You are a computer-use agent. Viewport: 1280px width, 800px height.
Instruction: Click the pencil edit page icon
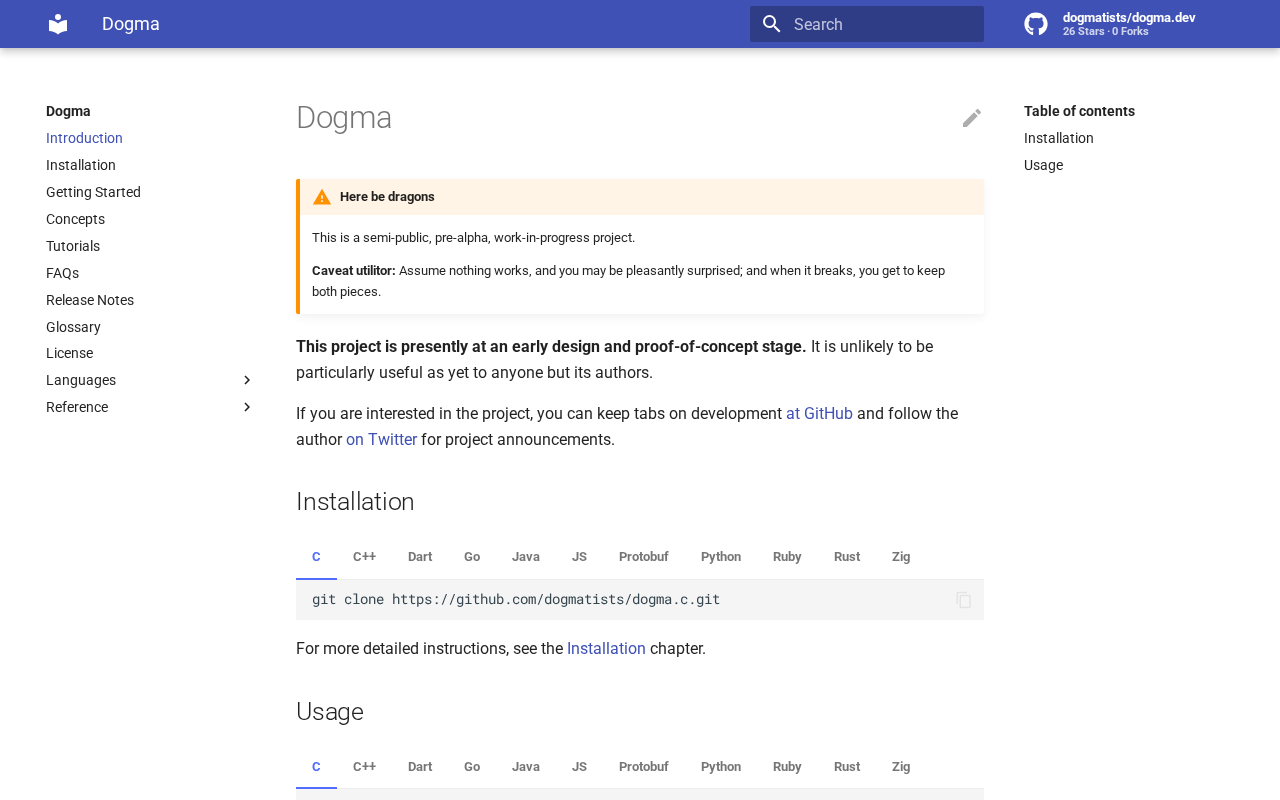pos(971,118)
